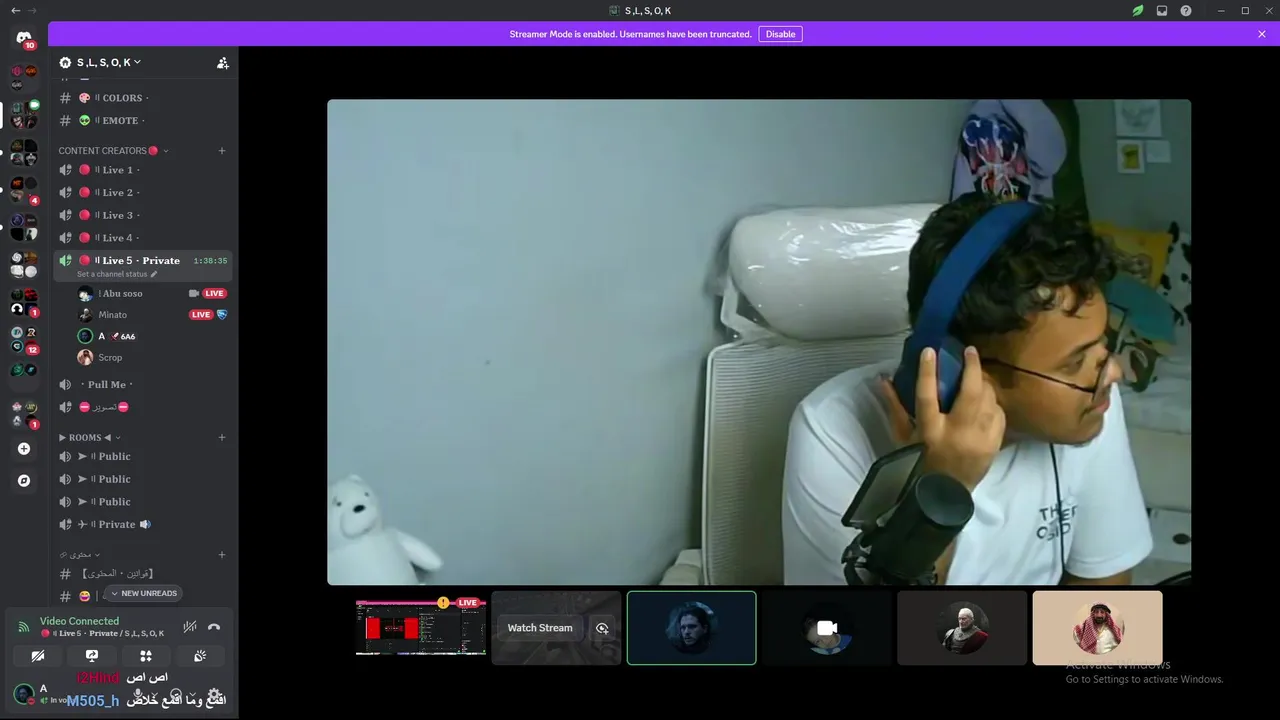Select the green-outlined speaking participant tile

click(x=692, y=628)
